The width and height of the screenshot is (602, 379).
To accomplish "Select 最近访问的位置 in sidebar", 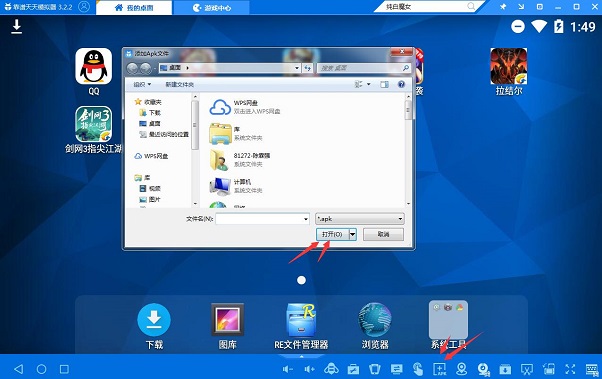I will pos(164,134).
